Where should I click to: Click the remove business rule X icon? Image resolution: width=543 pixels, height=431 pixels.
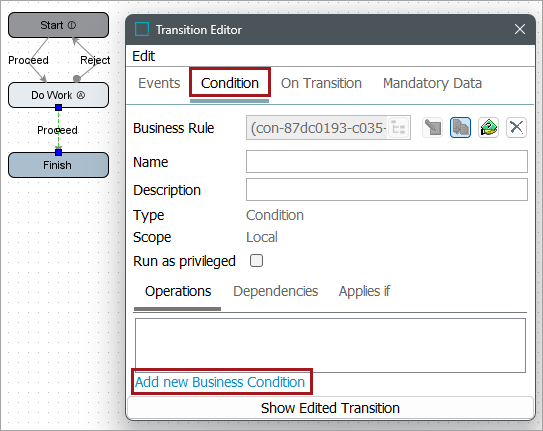516,127
